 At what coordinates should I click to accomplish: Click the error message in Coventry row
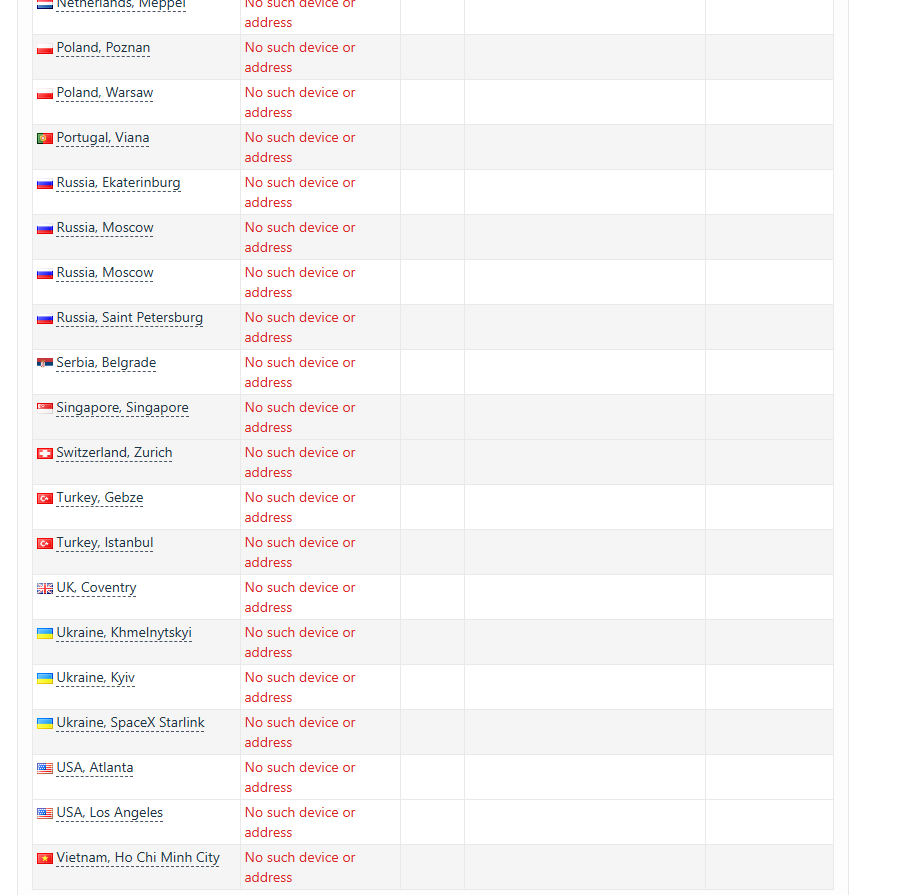coord(300,597)
